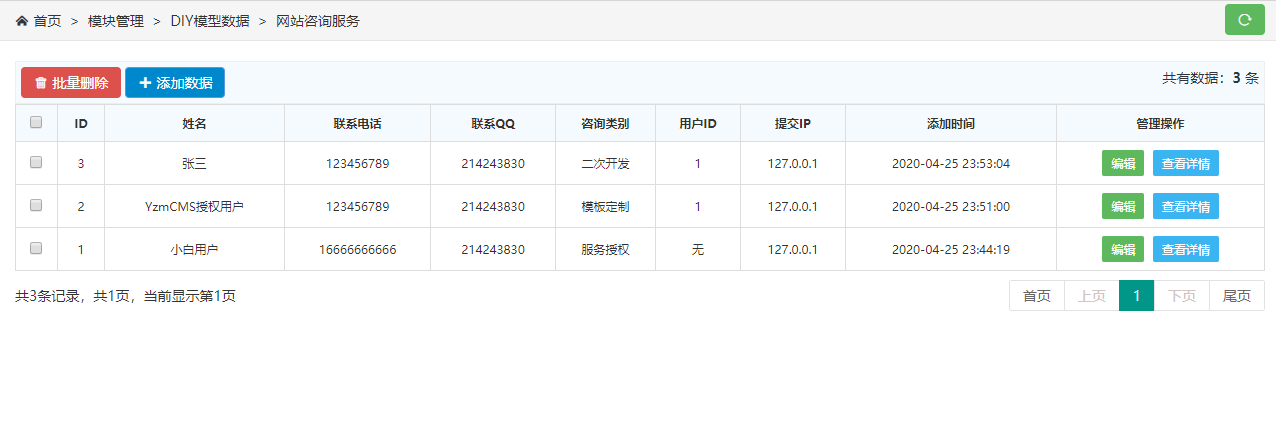View details of the 小白用户 record
This screenshot has width=1276, height=438.
tap(1185, 249)
